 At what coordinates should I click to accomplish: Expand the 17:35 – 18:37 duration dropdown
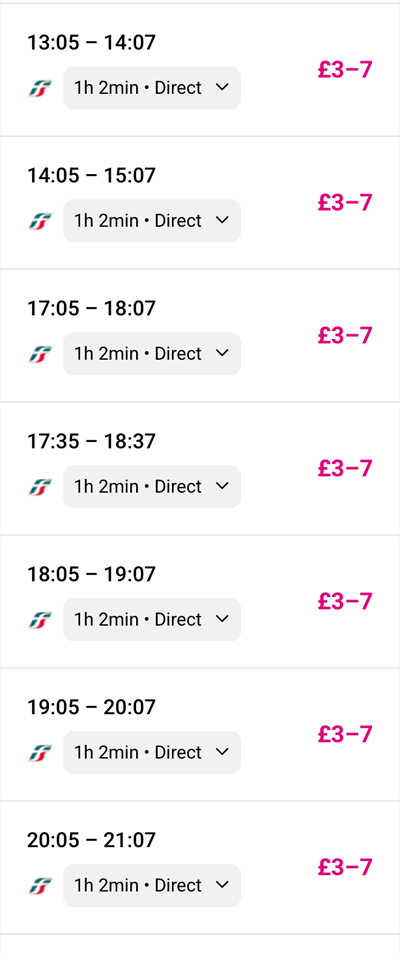point(152,487)
